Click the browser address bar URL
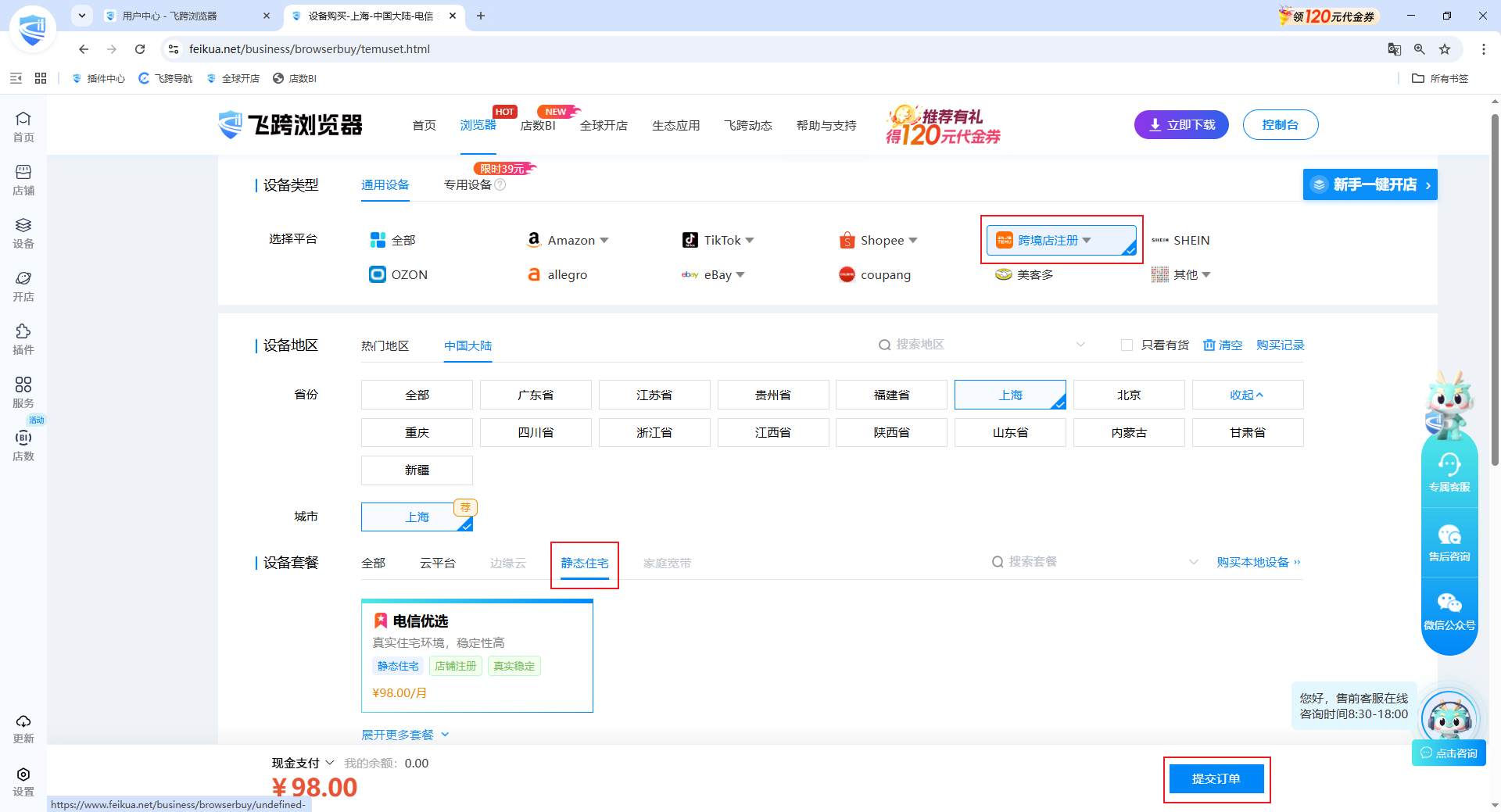This screenshot has height=812, width=1501. point(309,49)
